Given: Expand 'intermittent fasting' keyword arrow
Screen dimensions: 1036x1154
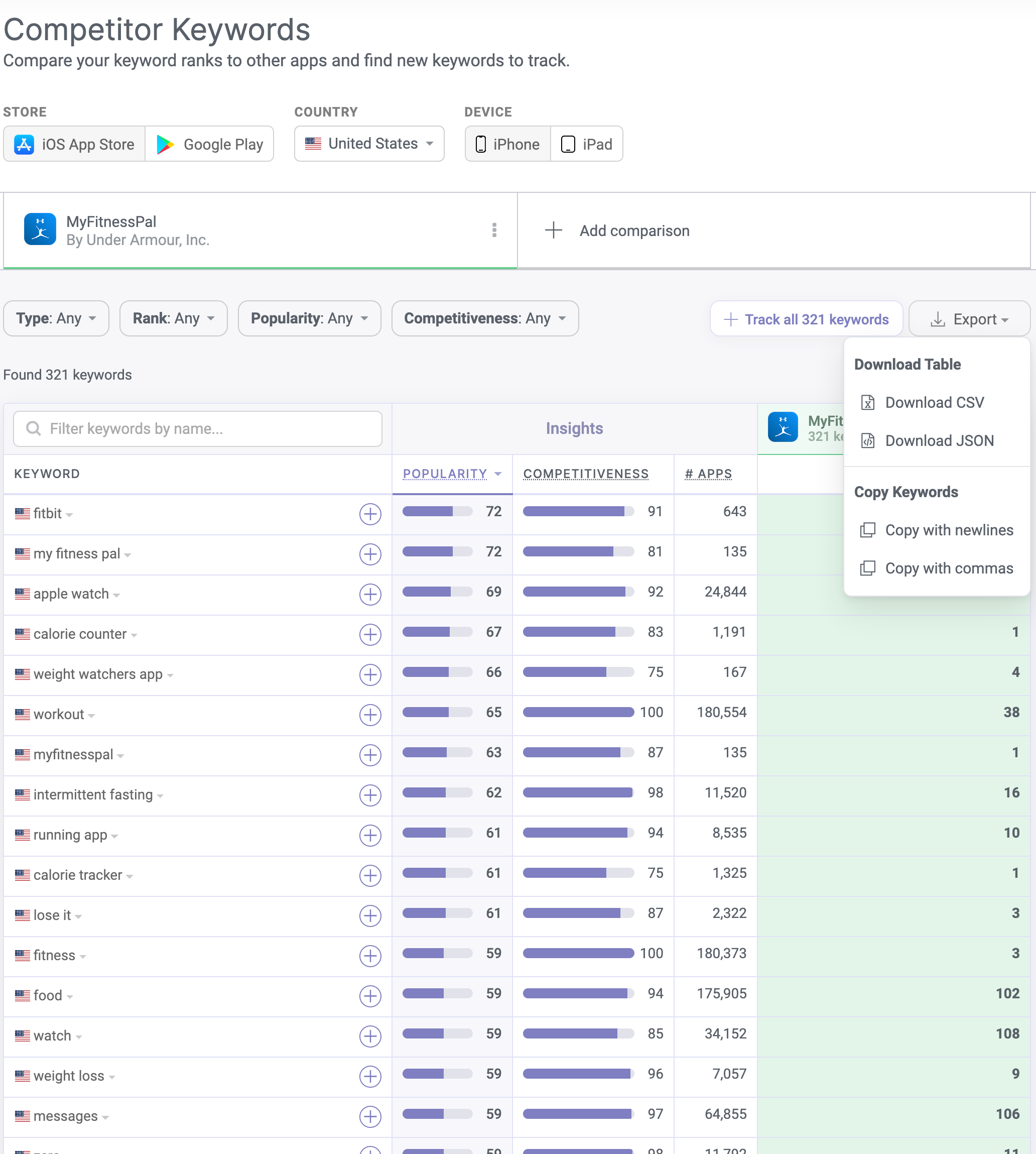Looking at the screenshot, I should pos(161,796).
